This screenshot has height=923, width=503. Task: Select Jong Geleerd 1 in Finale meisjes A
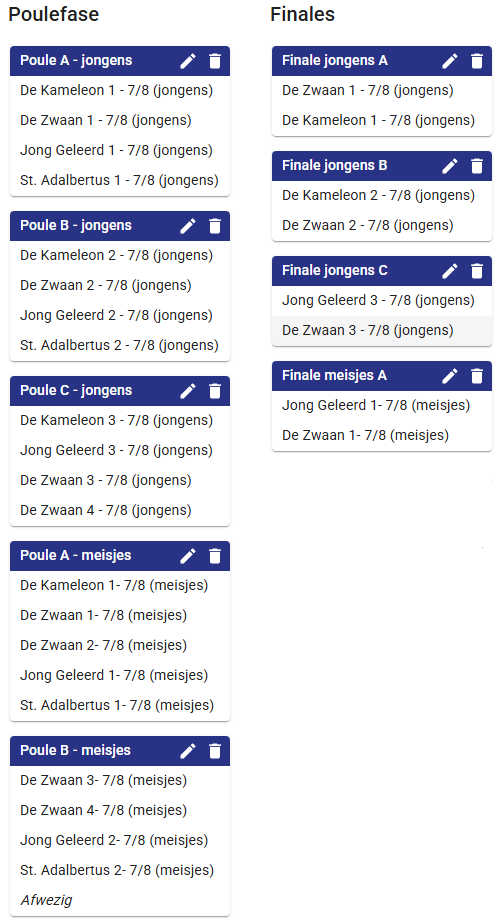(x=382, y=405)
